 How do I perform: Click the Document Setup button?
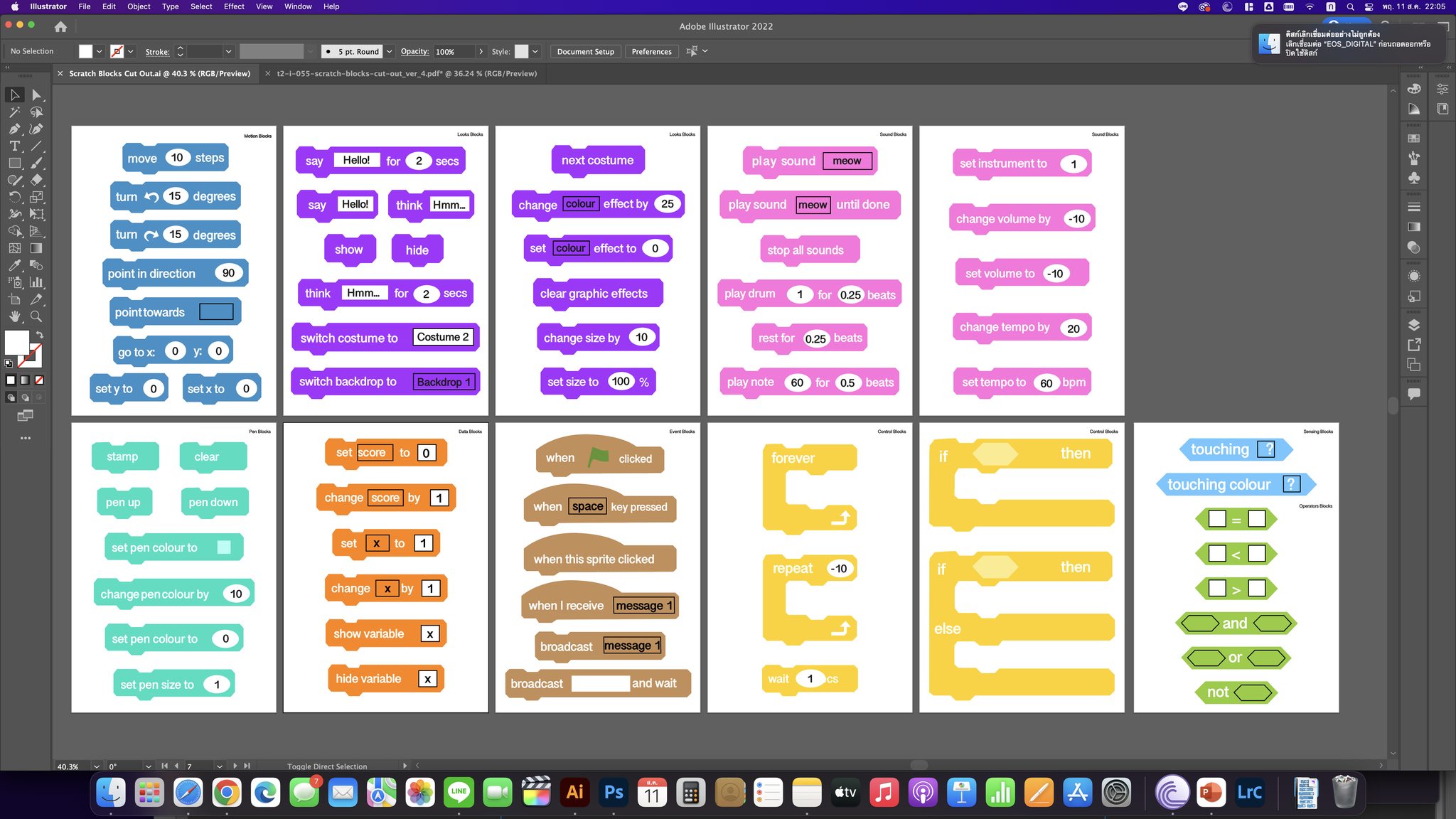[585, 51]
